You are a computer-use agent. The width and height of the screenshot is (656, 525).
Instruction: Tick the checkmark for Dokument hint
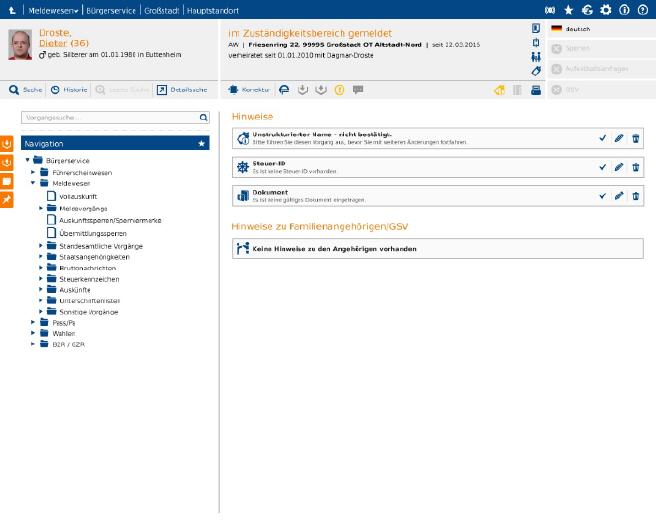tap(602, 196)
